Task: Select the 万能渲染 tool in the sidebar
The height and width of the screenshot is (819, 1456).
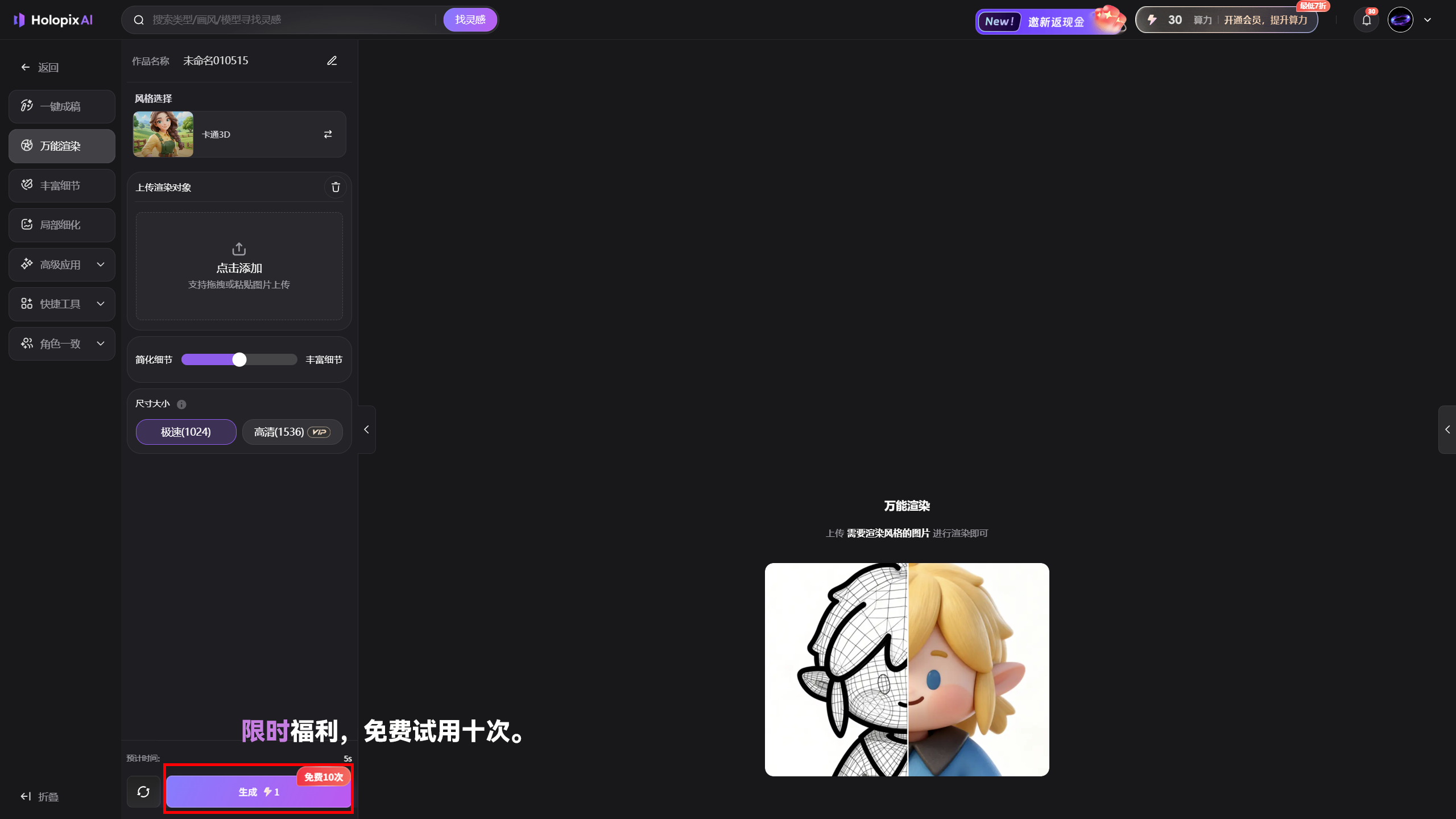Action: click(x=61, y=146)
